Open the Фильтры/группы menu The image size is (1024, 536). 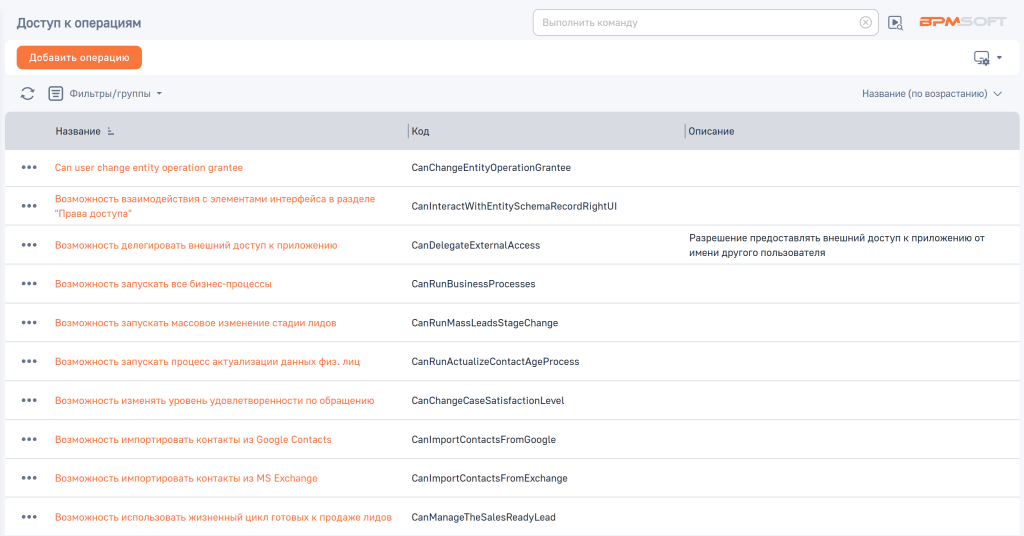[x=116, y=93]
